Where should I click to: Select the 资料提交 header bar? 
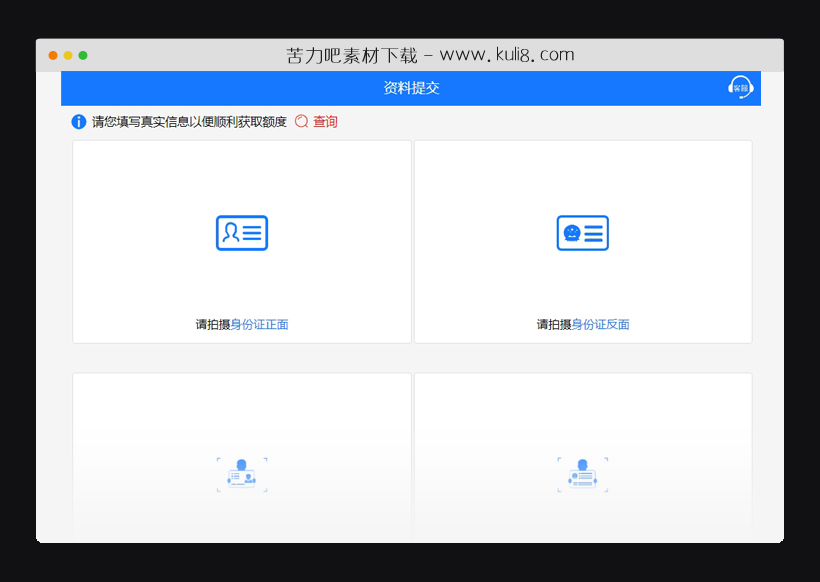(410, 89)
